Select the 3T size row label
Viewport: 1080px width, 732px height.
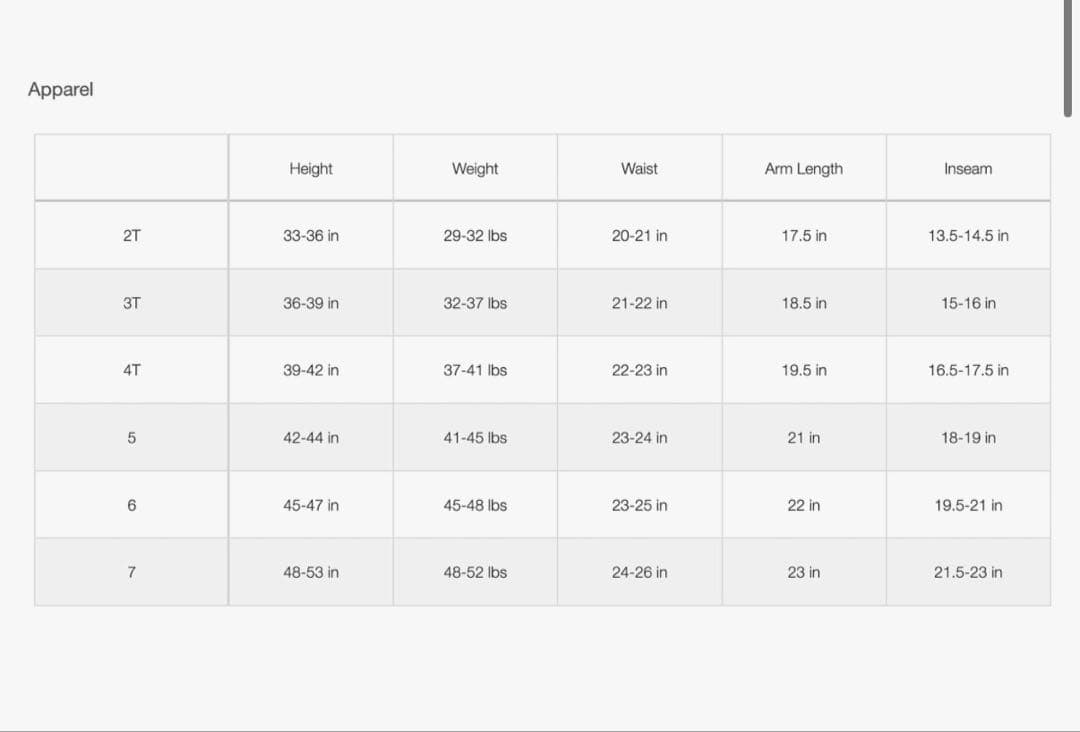coord(132,303)
